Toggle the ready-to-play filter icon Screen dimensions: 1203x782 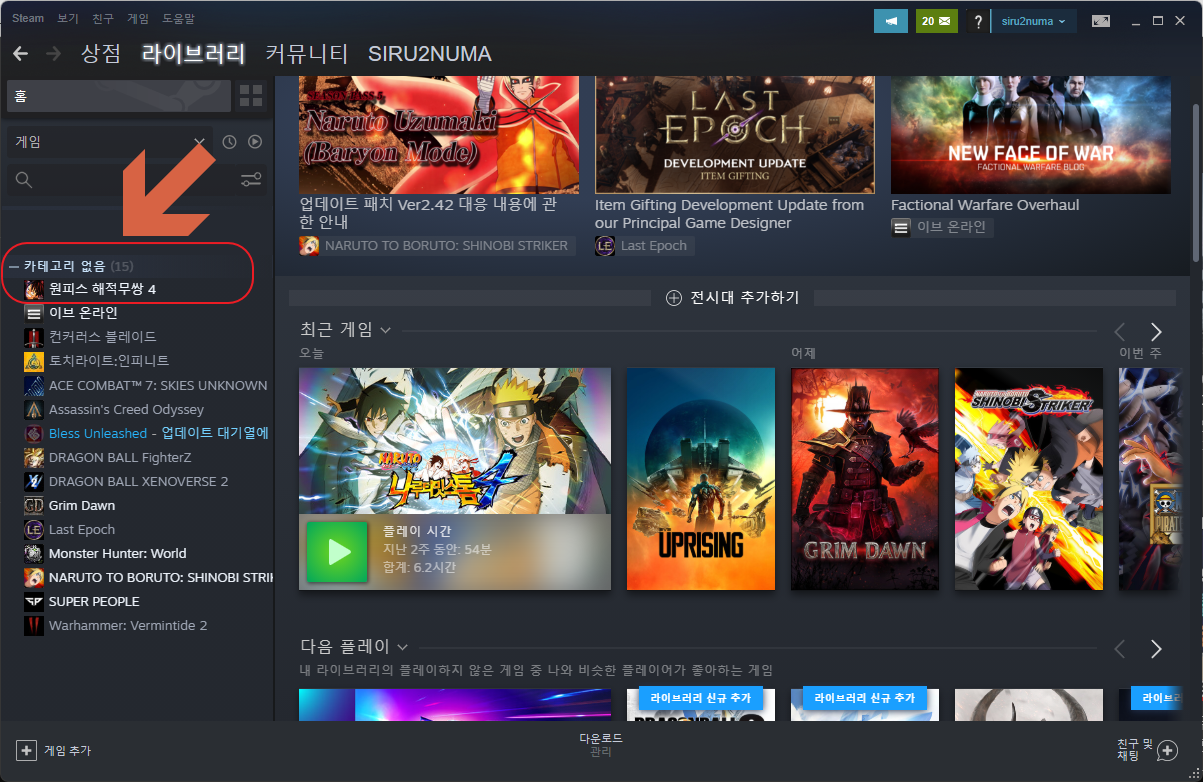[255, 142]
